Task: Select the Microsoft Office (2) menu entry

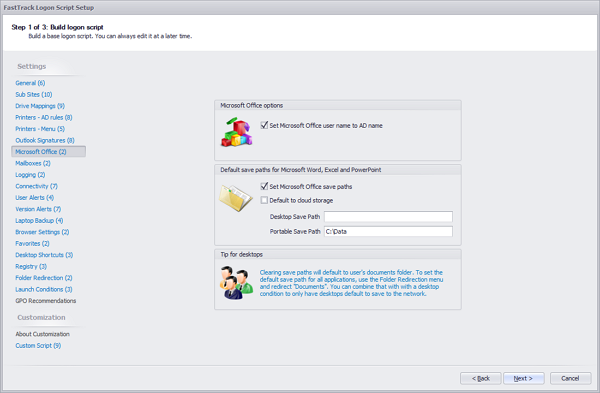Action: (x=49, y=152)
